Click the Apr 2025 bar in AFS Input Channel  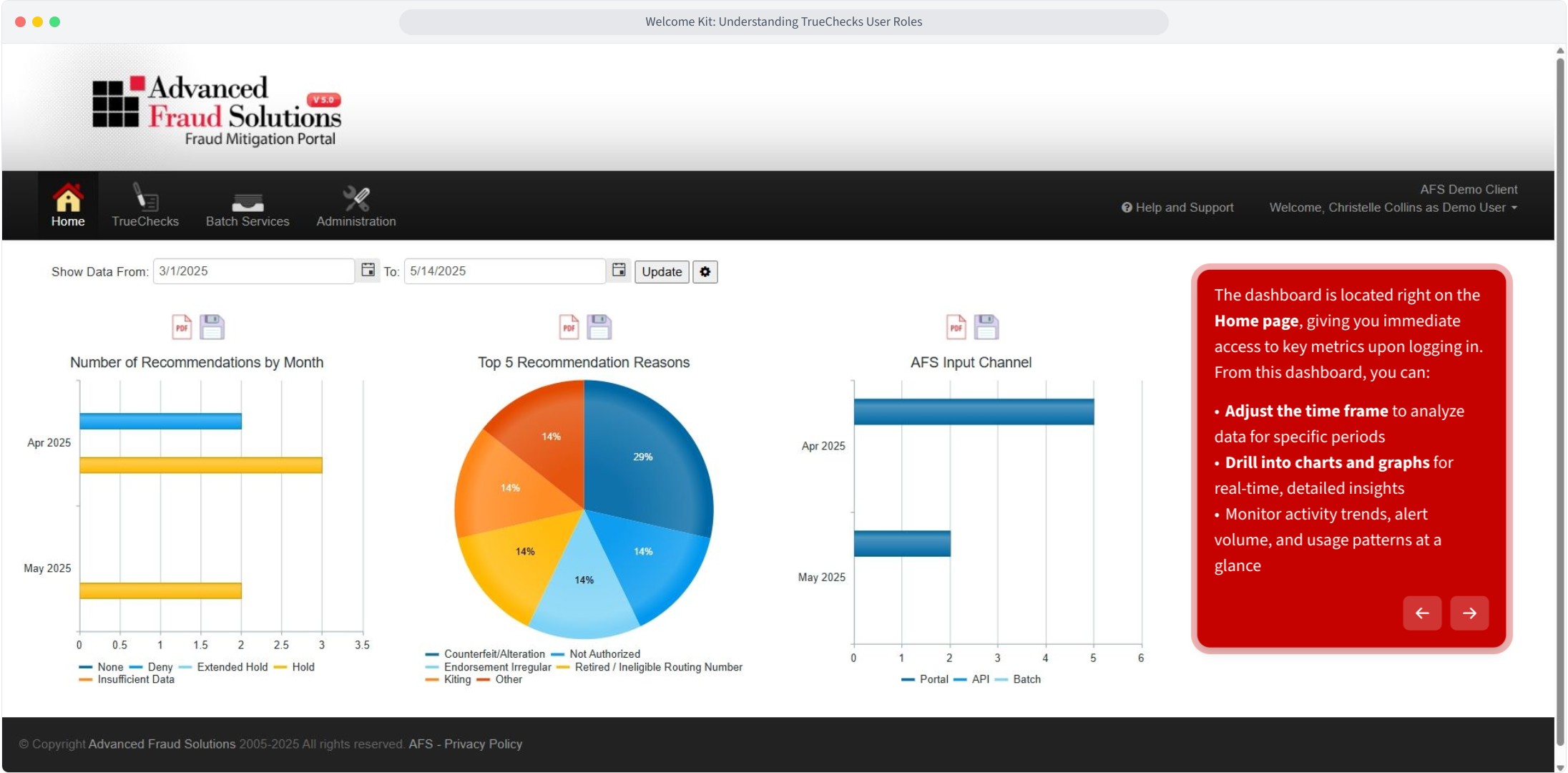click(974, 412)
